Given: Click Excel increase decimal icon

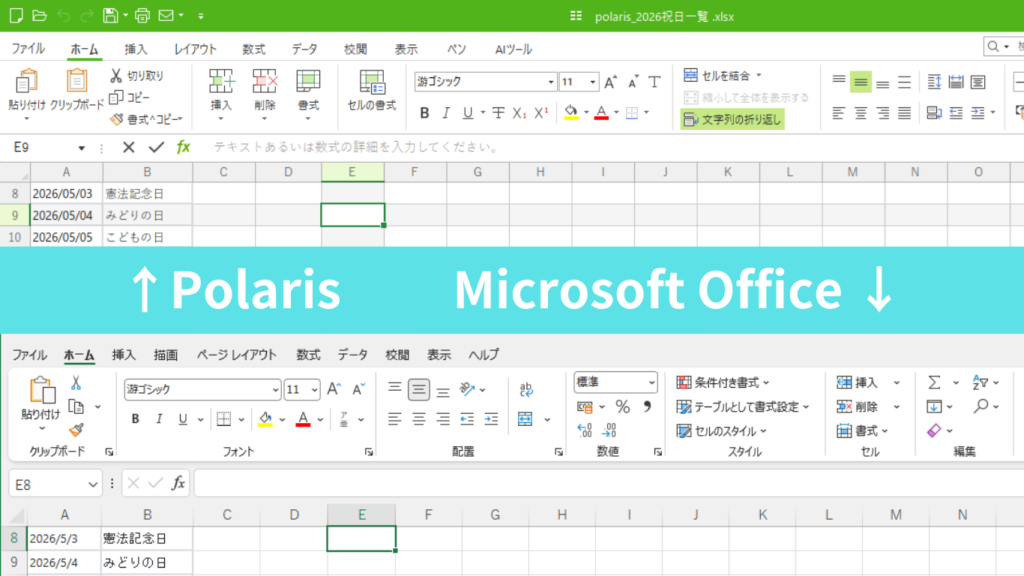Looking at the screenshot, I should (x=584, y=430).
